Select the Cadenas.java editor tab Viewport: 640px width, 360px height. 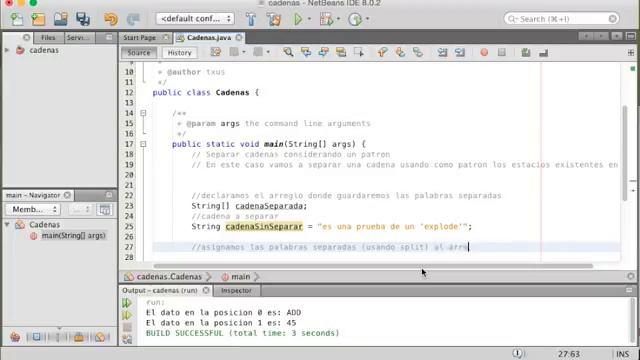(x=209, y=38)
